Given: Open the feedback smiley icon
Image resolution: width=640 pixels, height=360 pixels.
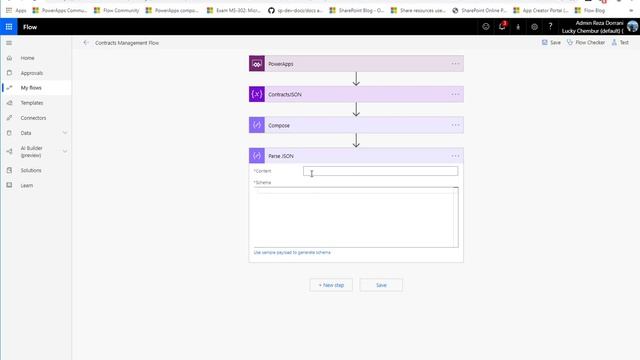Looking at the screenshot, I should tap(486, 27).
